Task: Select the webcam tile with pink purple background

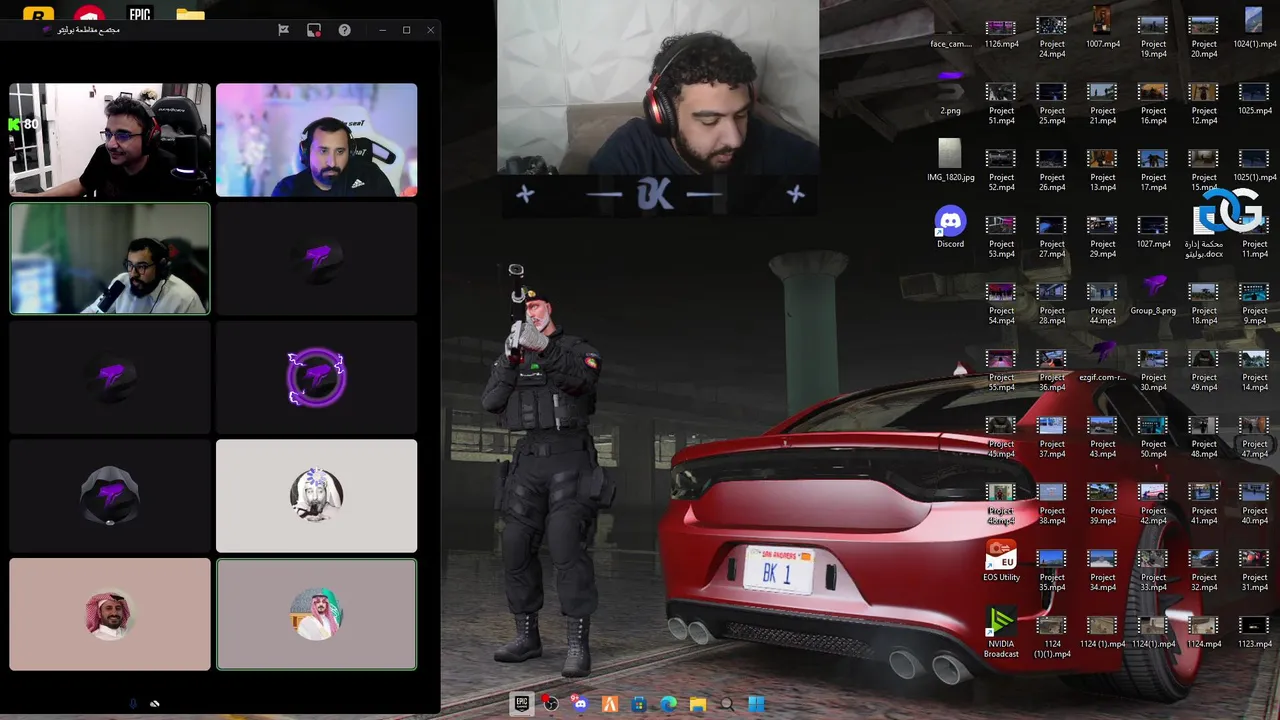Action: [x=316, y=140]
